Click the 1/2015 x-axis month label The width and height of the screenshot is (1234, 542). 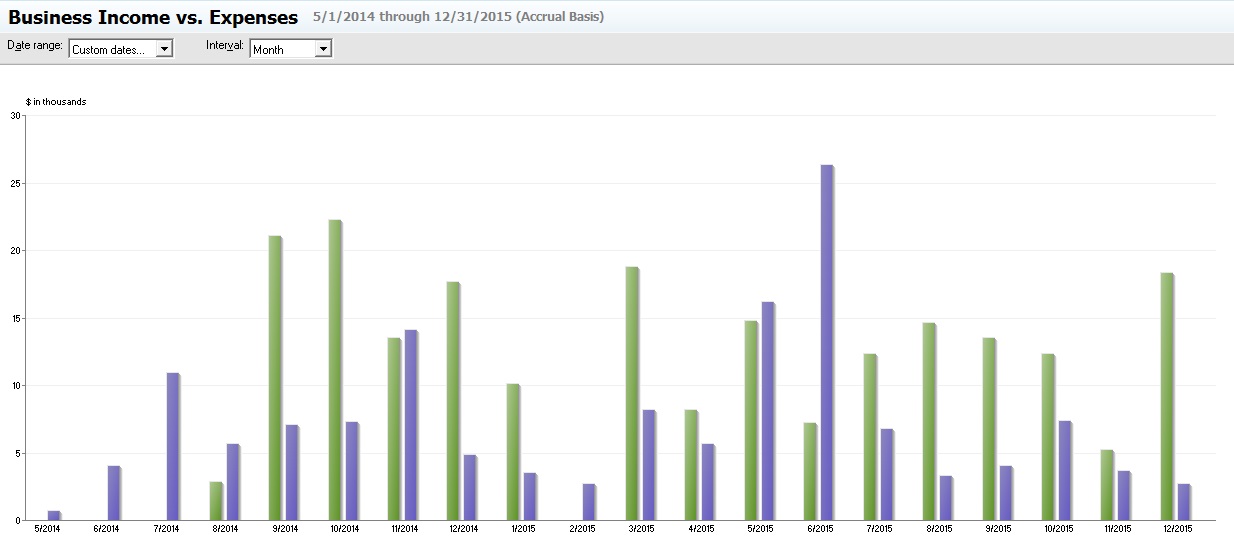tap(521, 529)
